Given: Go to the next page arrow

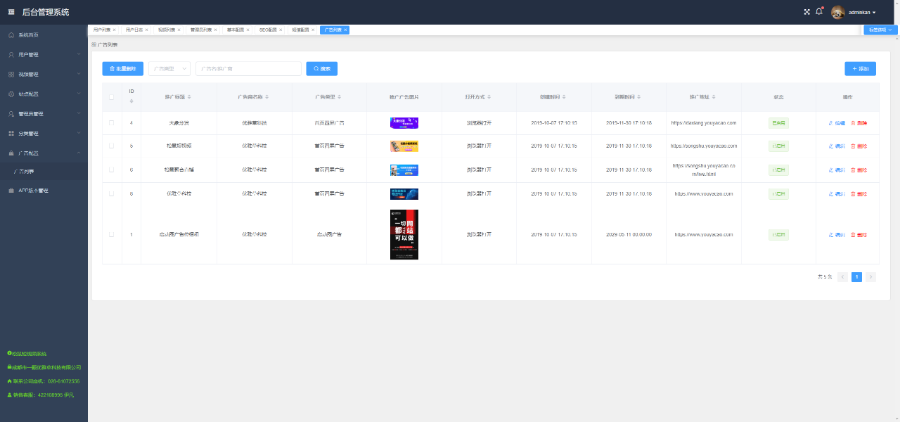Looking at the screenshot, I should [x=870, y=277].
